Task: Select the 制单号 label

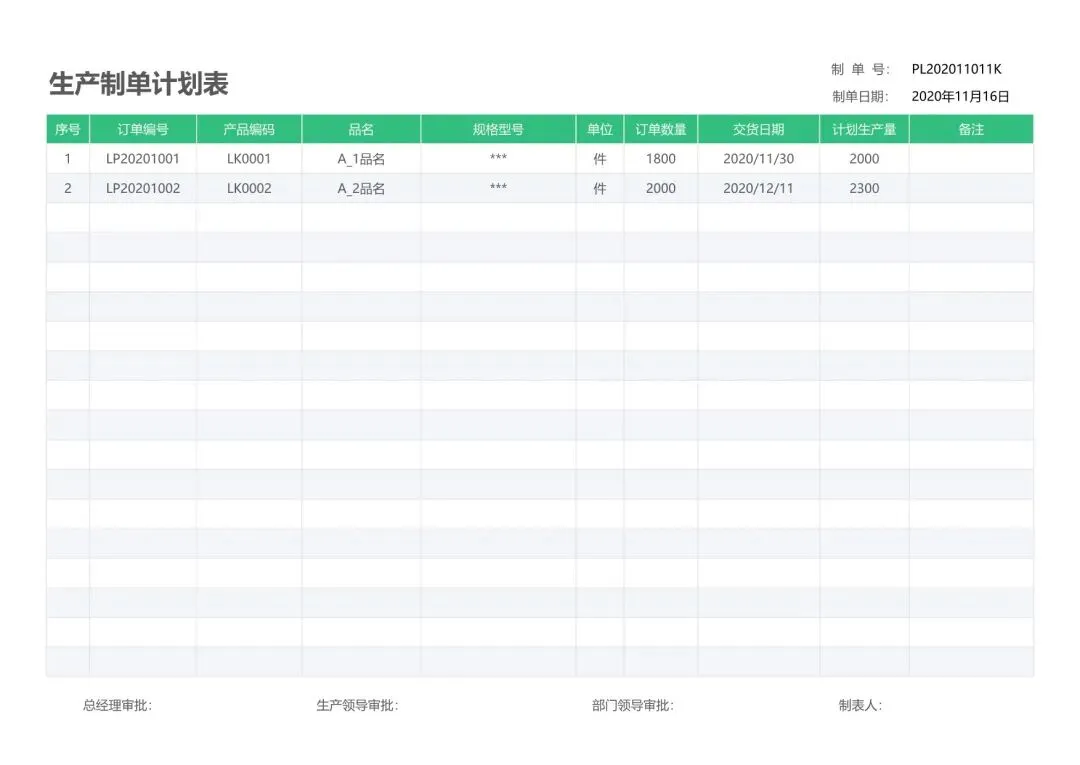Action: (x=860, y=69)
